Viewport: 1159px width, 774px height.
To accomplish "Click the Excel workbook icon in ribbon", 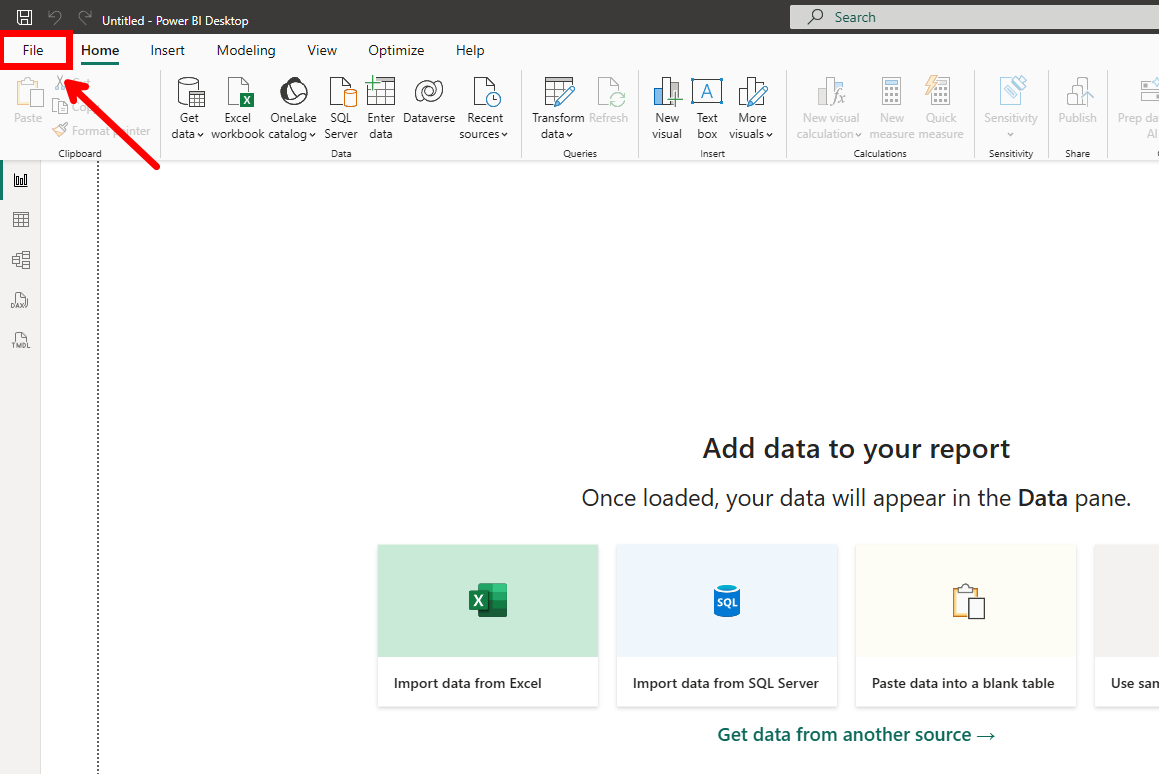I will click(x=238, y=93).
